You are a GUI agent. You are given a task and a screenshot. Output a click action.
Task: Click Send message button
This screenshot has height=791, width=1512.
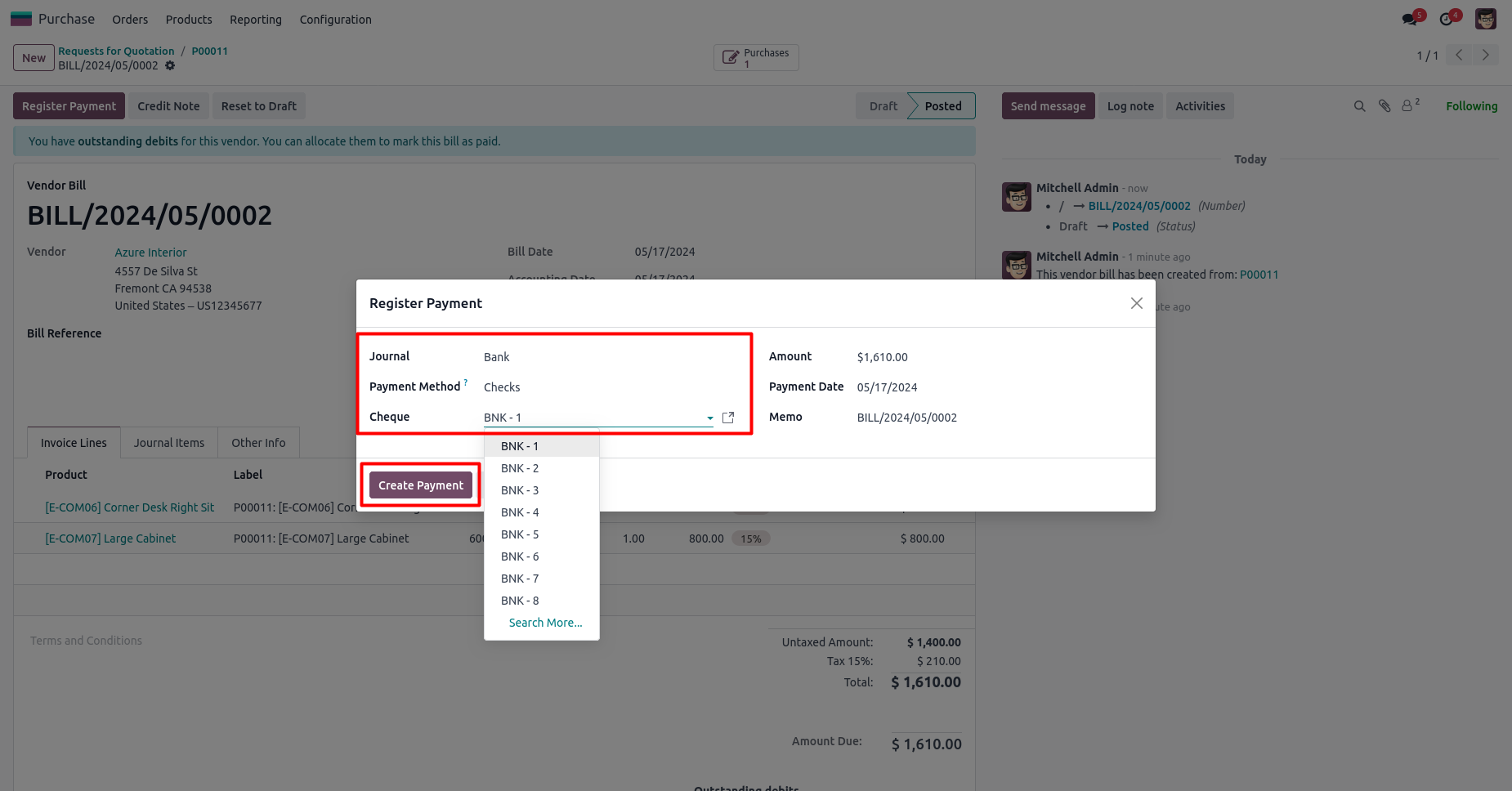(x=1048, y=106)
